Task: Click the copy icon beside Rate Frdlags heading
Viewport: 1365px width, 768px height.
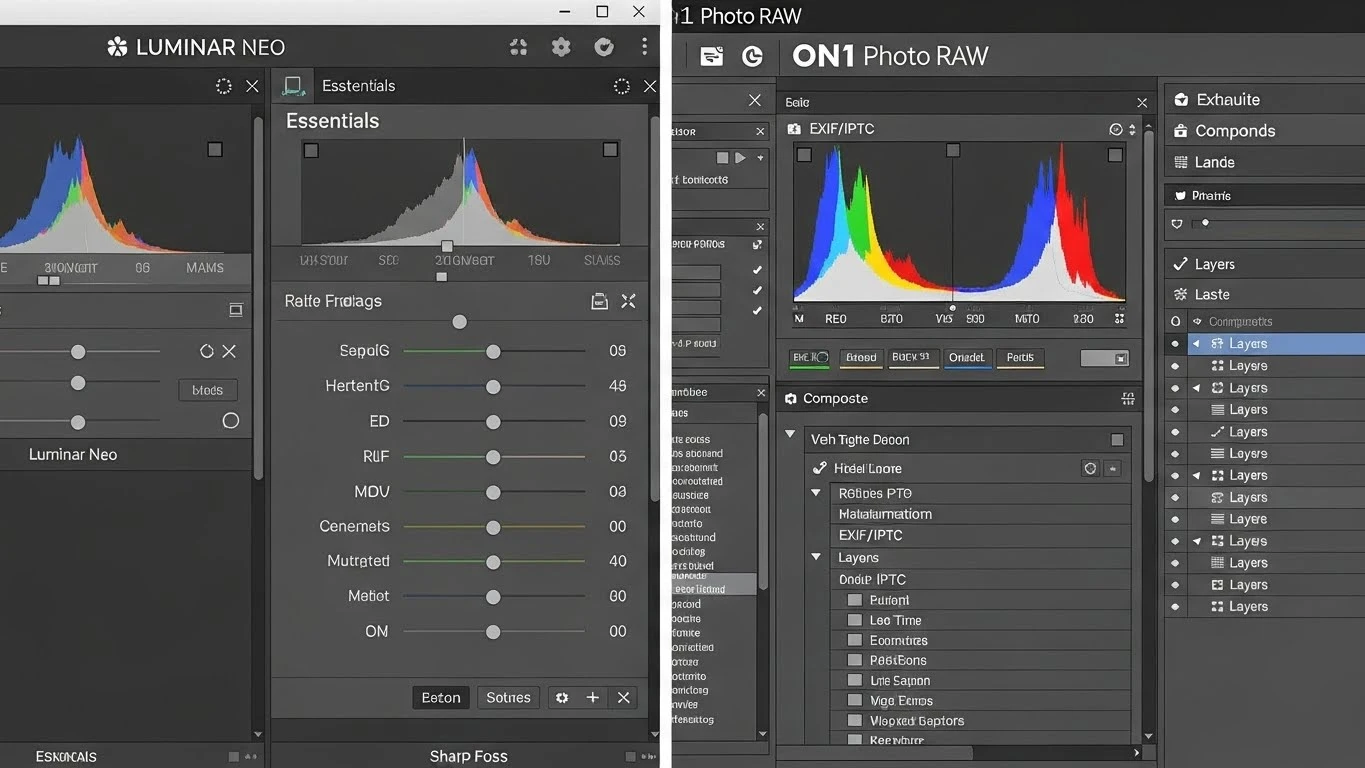Action: (599, 300)
